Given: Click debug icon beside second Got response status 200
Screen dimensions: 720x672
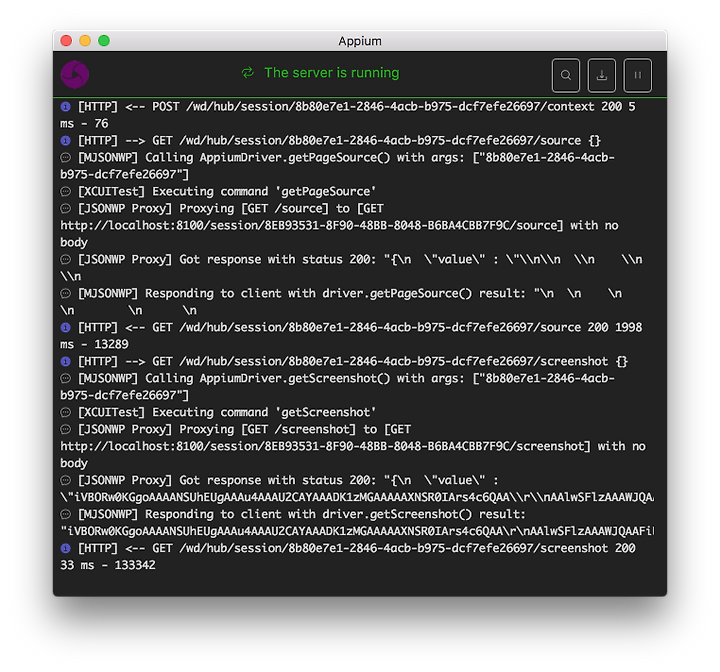Looking at the screenshot, I should click(x=66, y=480).
